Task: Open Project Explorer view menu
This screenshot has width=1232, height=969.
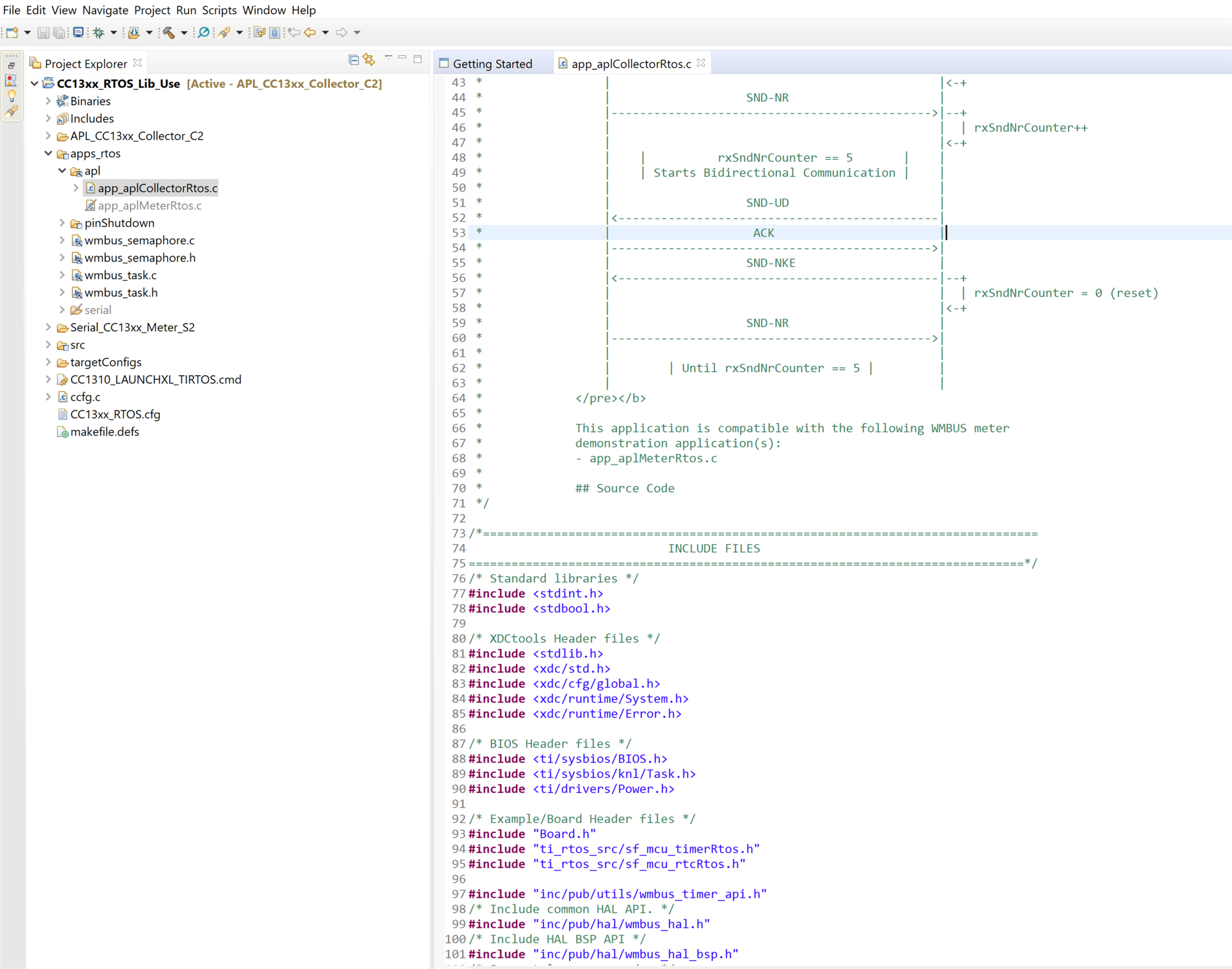Action: [389, 57]
